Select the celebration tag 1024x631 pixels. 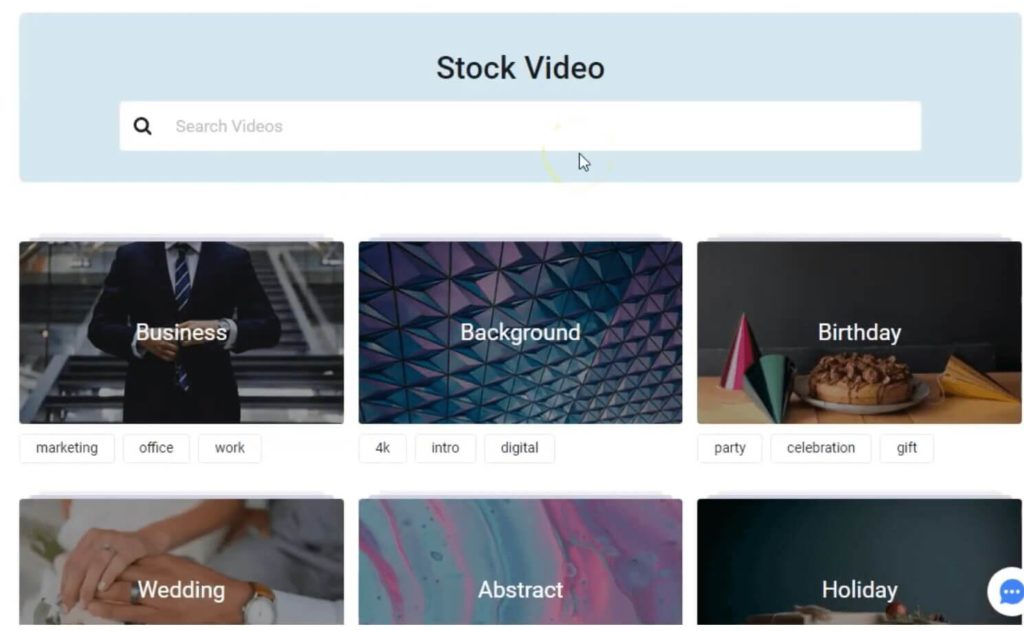click(x=821, y=448)
